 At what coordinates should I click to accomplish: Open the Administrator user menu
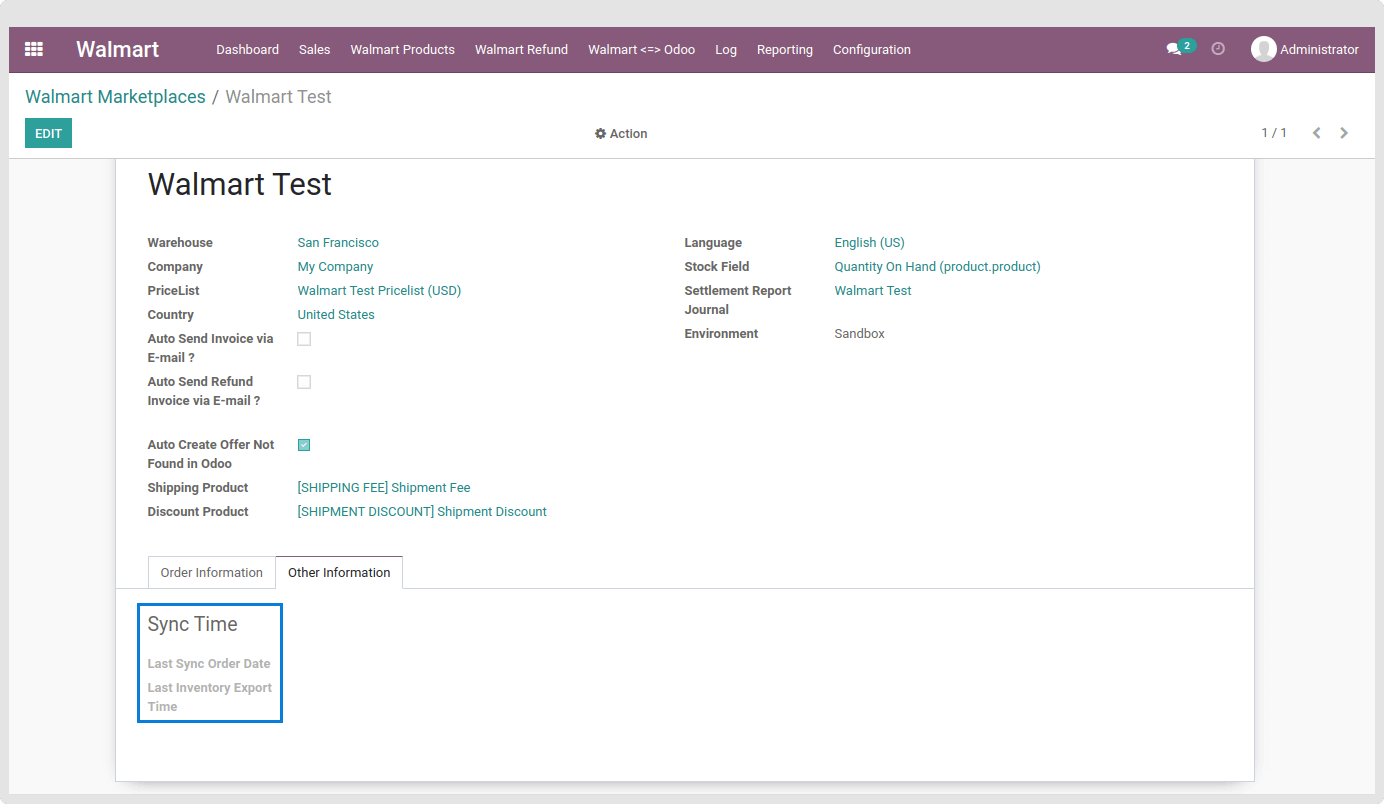[1305, 49]
